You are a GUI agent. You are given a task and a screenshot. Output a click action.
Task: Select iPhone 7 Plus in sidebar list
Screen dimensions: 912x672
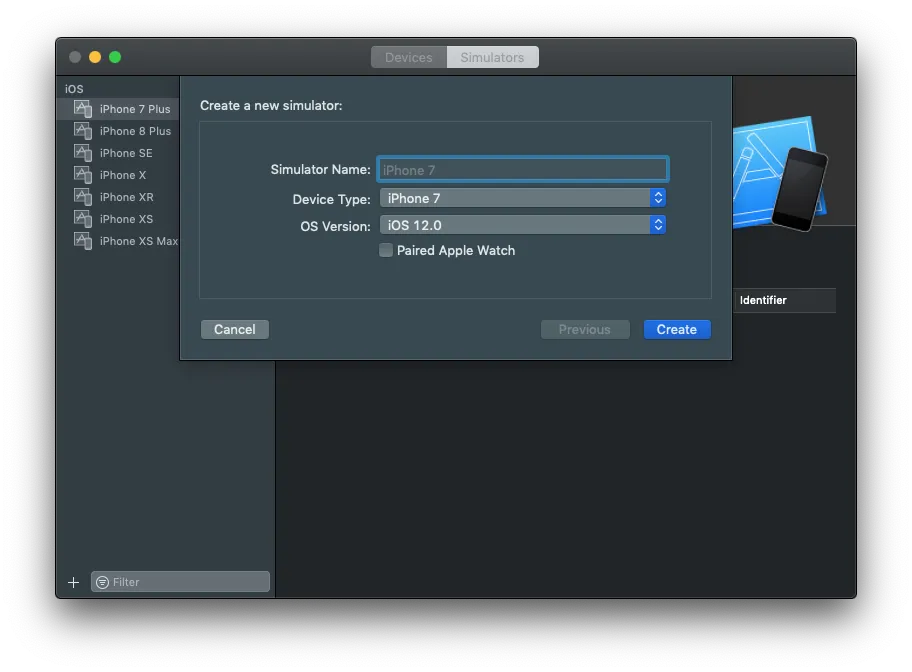(x=118, y=109)
